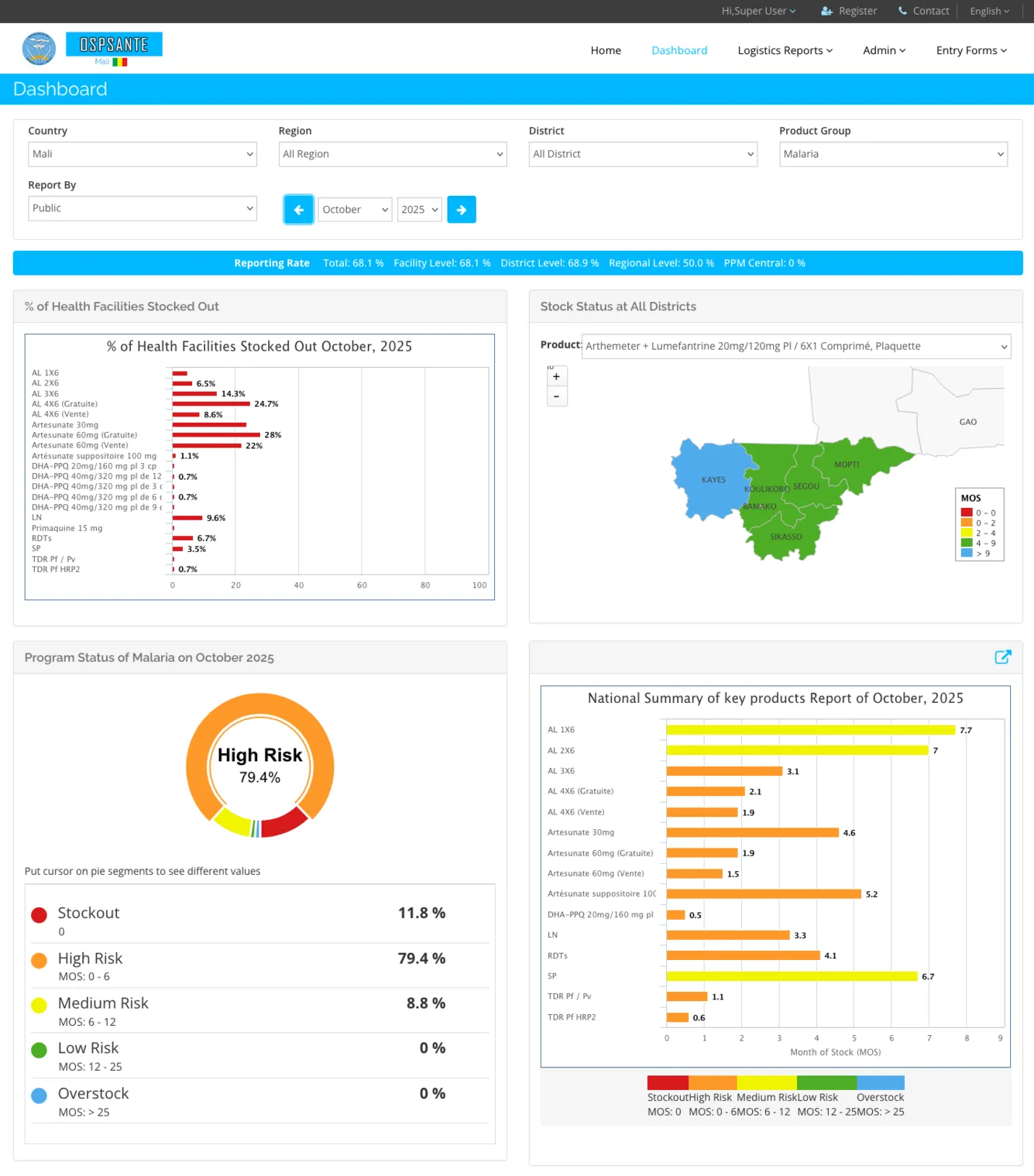
Task: Click the English language selector
Action: click(x=989, y=11)
